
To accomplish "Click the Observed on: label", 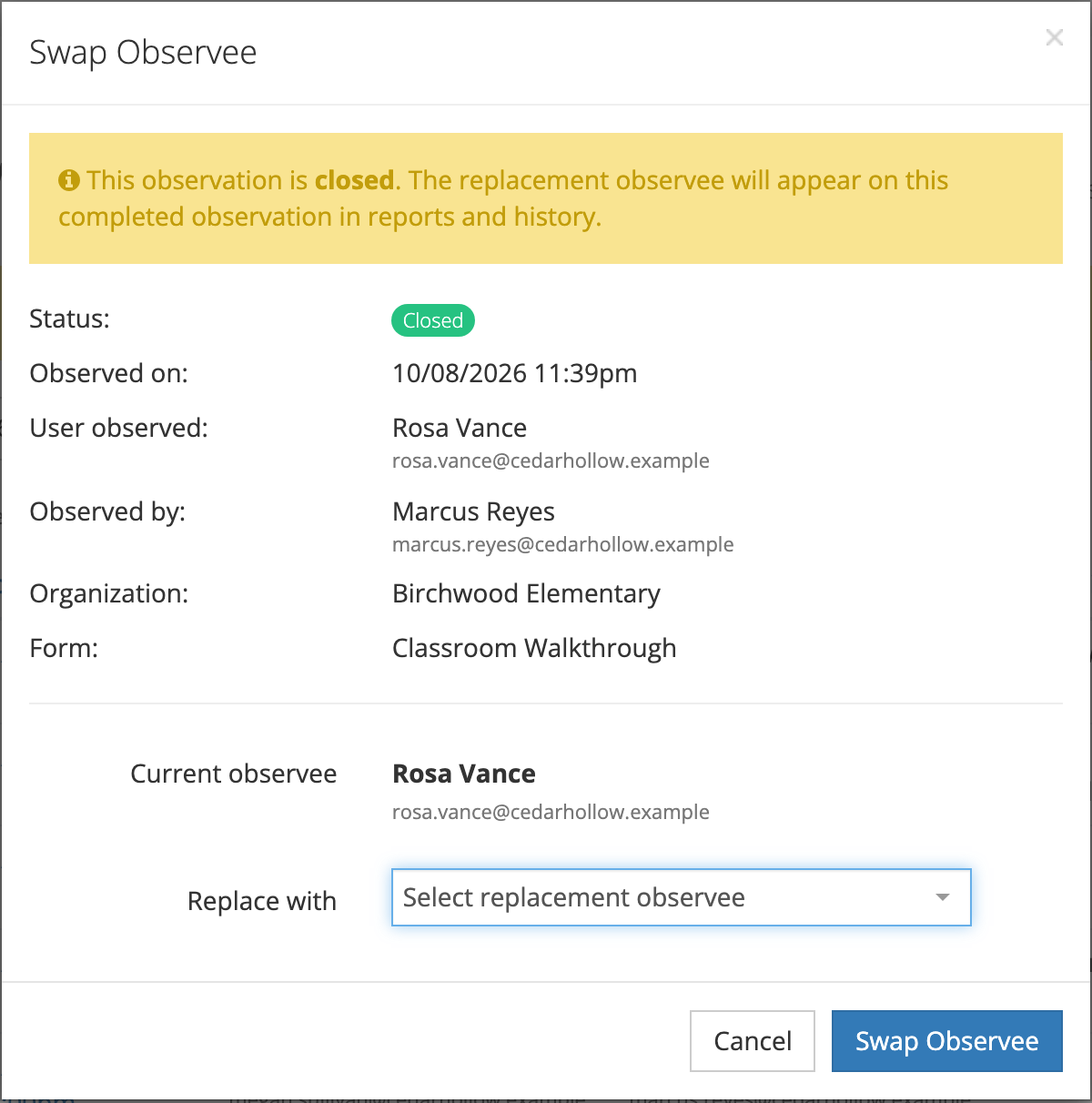I will point(109,373).
